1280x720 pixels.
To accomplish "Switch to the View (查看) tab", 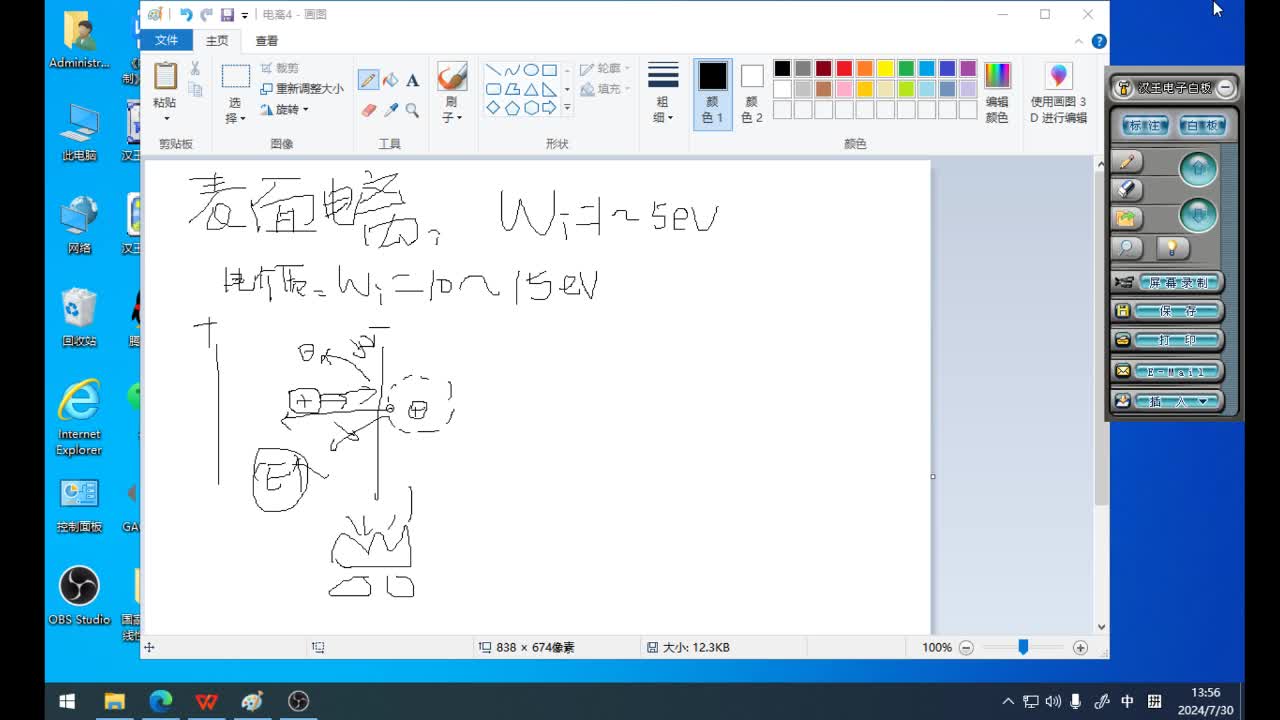I will [267, 41].
